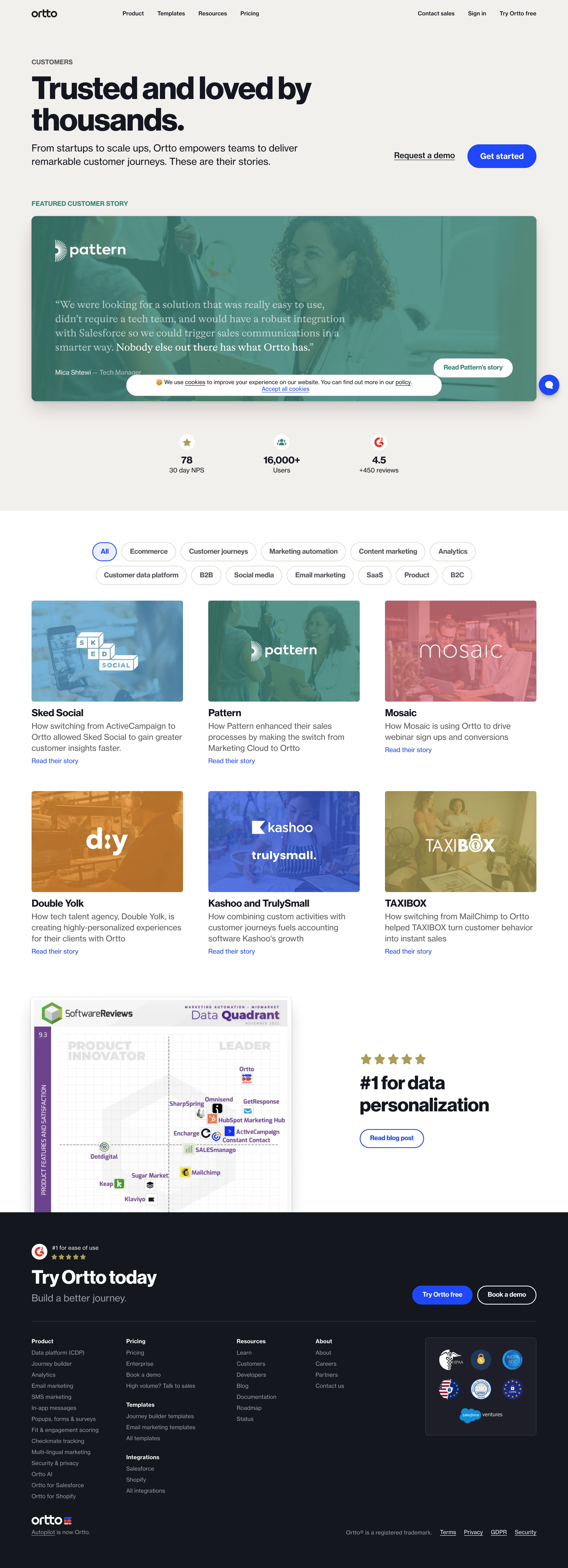
Task: Open the Mosaic story thumbnail
Action: click(x=460, y=651)
